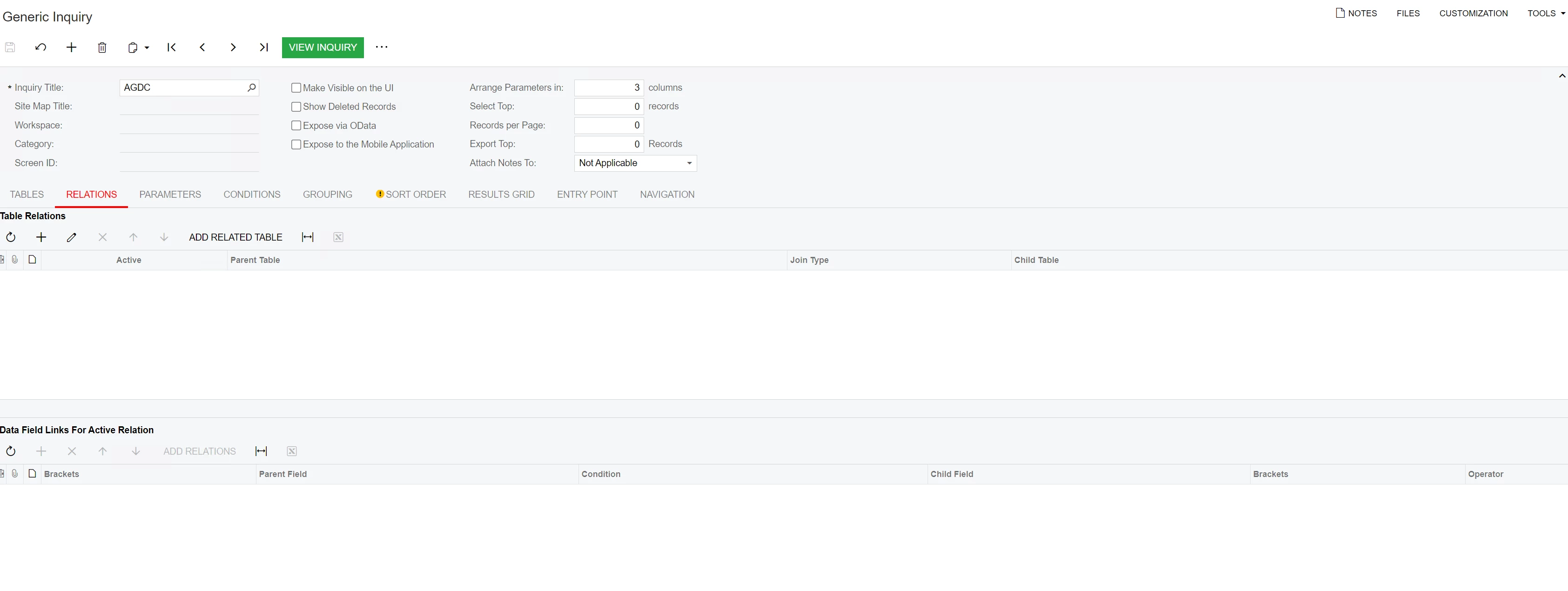Click the Inquiry Title input field
The image size is (1568, 591).
pyautogui.click(x=182, y=87)
